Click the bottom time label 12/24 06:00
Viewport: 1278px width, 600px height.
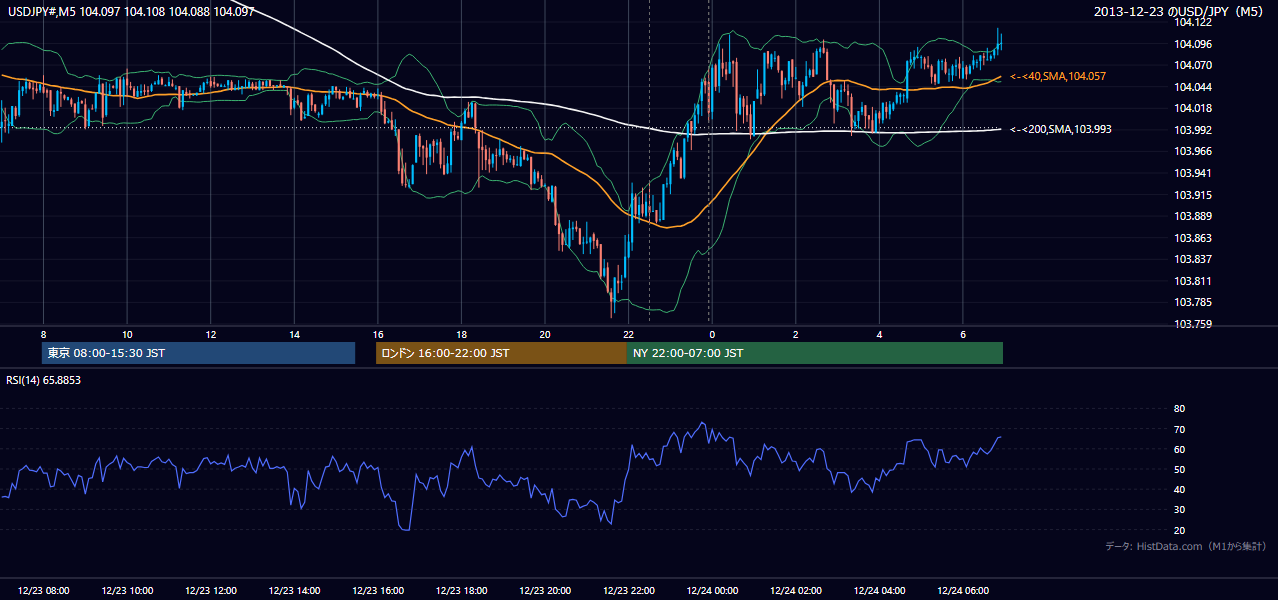tap(962, 590)
